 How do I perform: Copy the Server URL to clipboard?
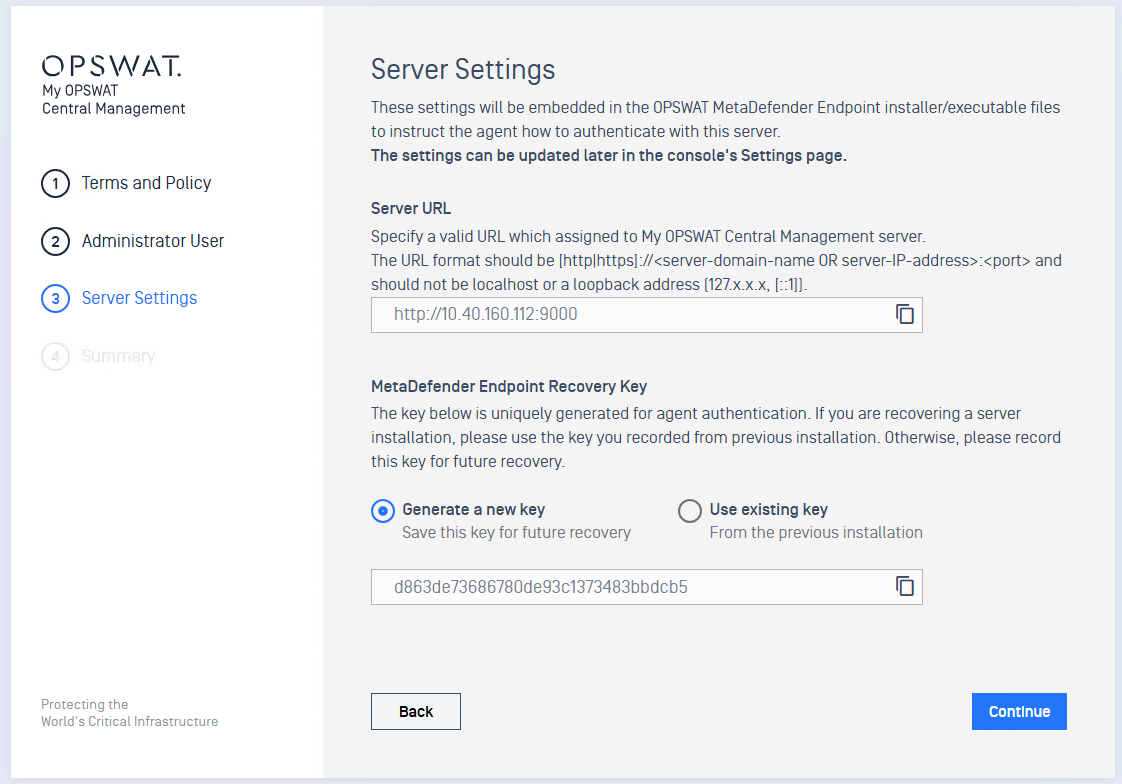coord(904,314)
